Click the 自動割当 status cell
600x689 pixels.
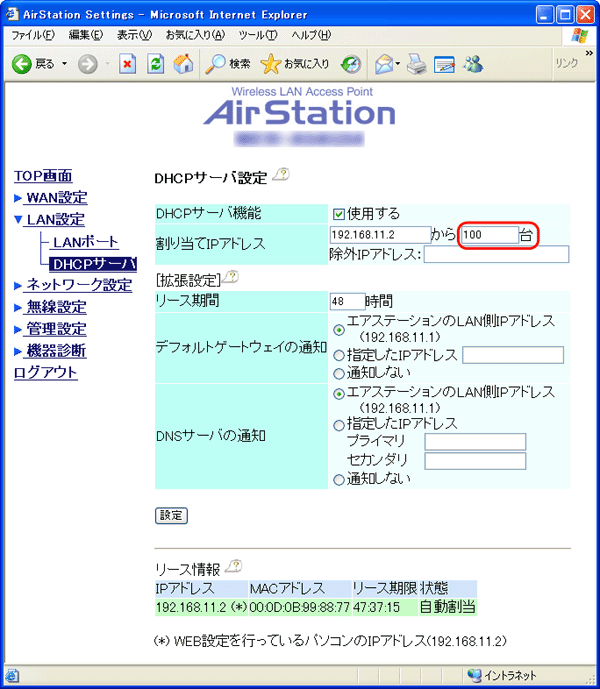click(447, 607)
